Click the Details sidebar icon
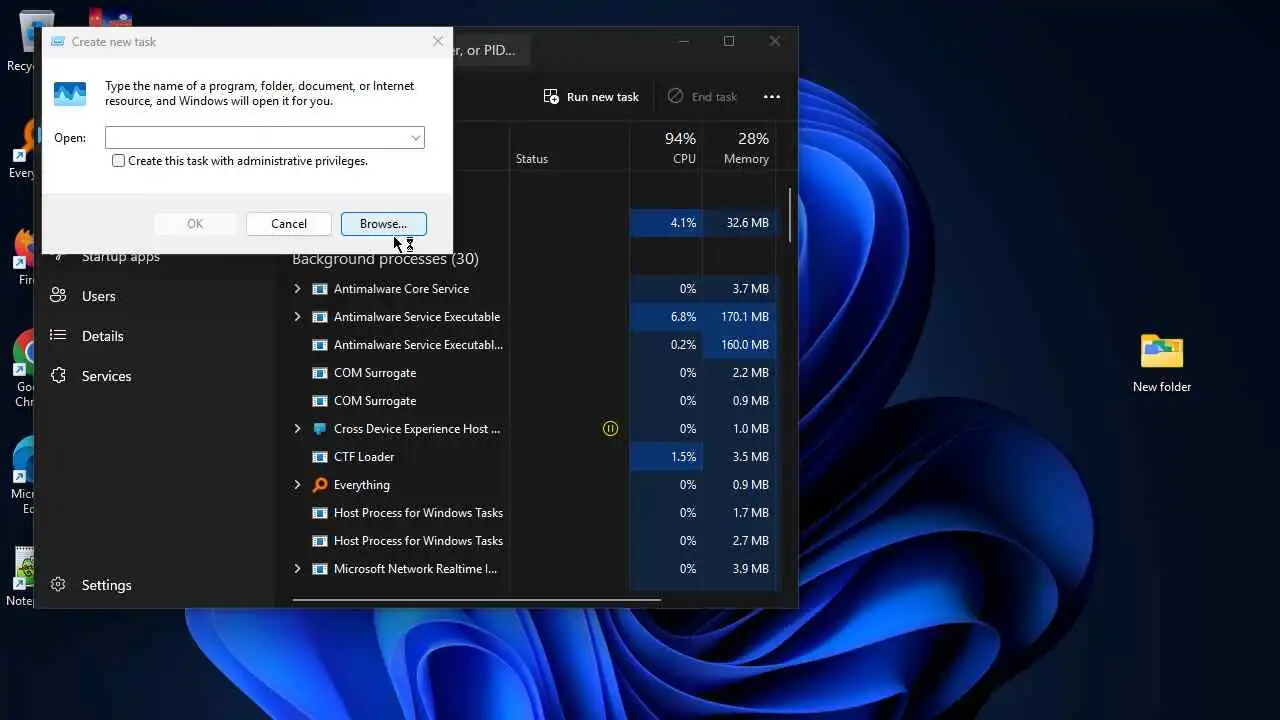1280x720 pixels. (x=58, y=336)
